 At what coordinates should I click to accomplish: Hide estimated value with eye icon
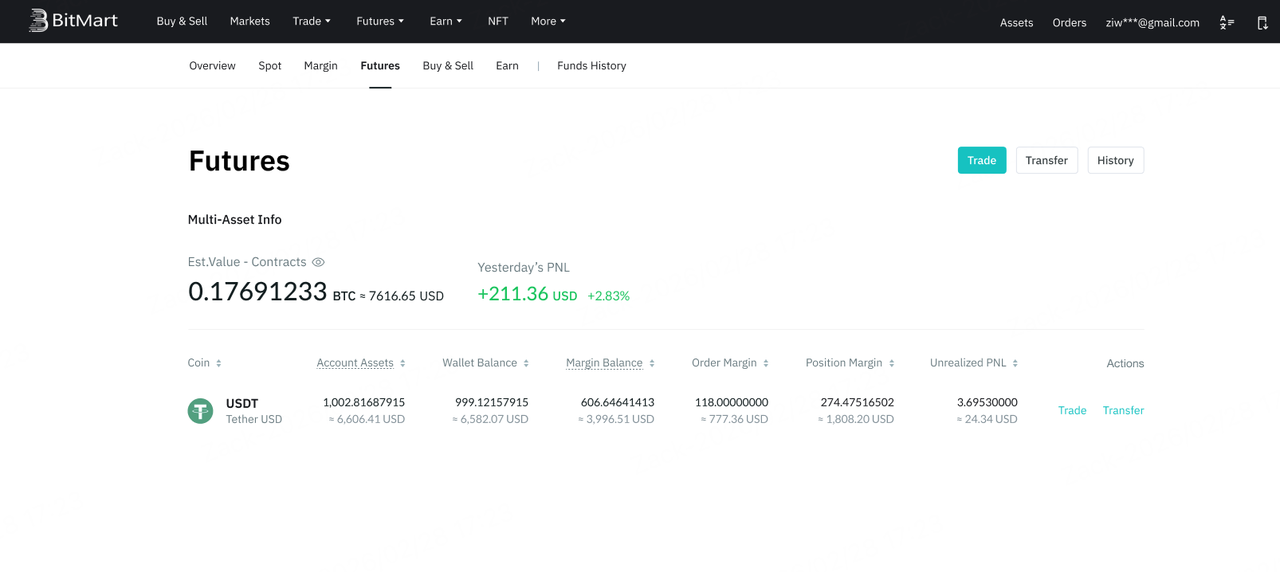click(x=318, y=262)
